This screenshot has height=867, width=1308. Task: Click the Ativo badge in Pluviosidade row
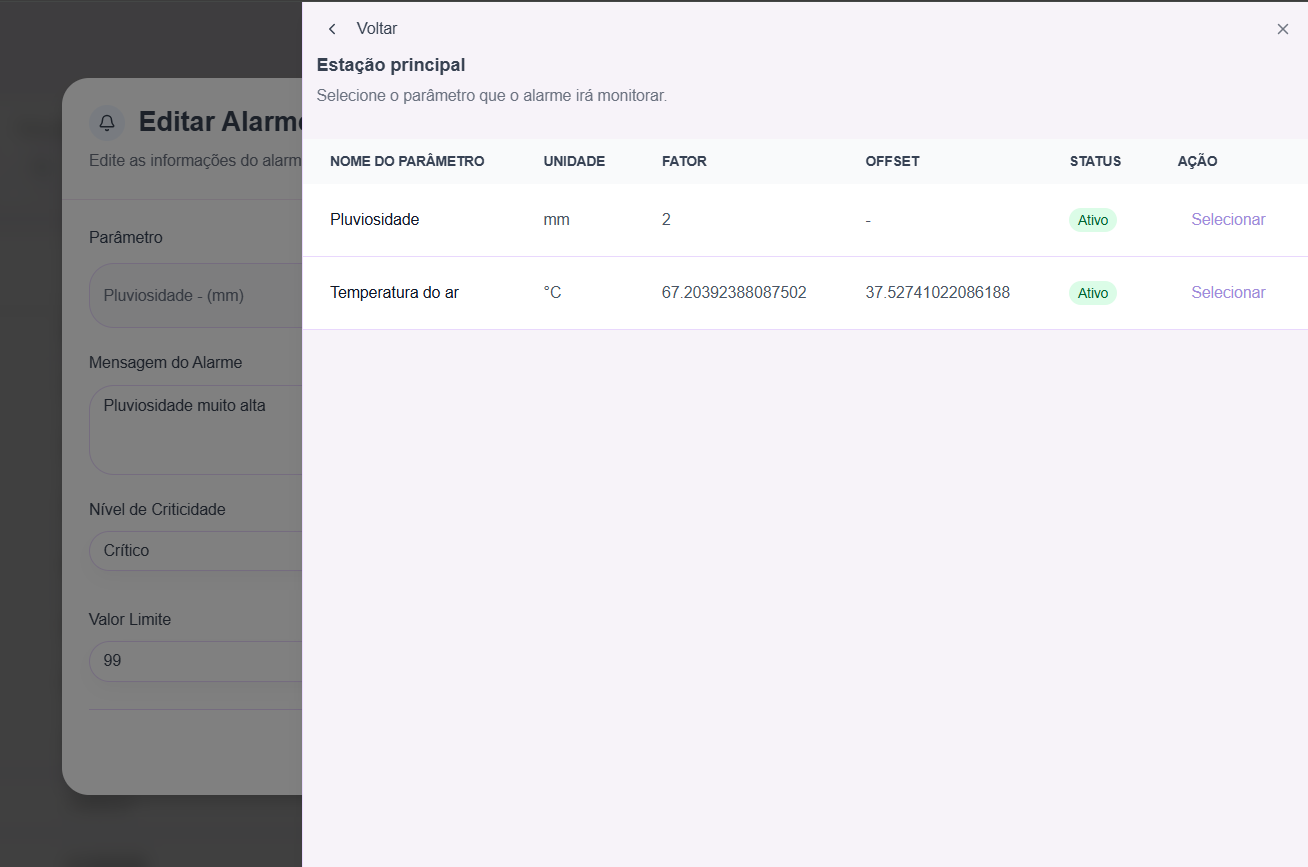(1092, 220)
